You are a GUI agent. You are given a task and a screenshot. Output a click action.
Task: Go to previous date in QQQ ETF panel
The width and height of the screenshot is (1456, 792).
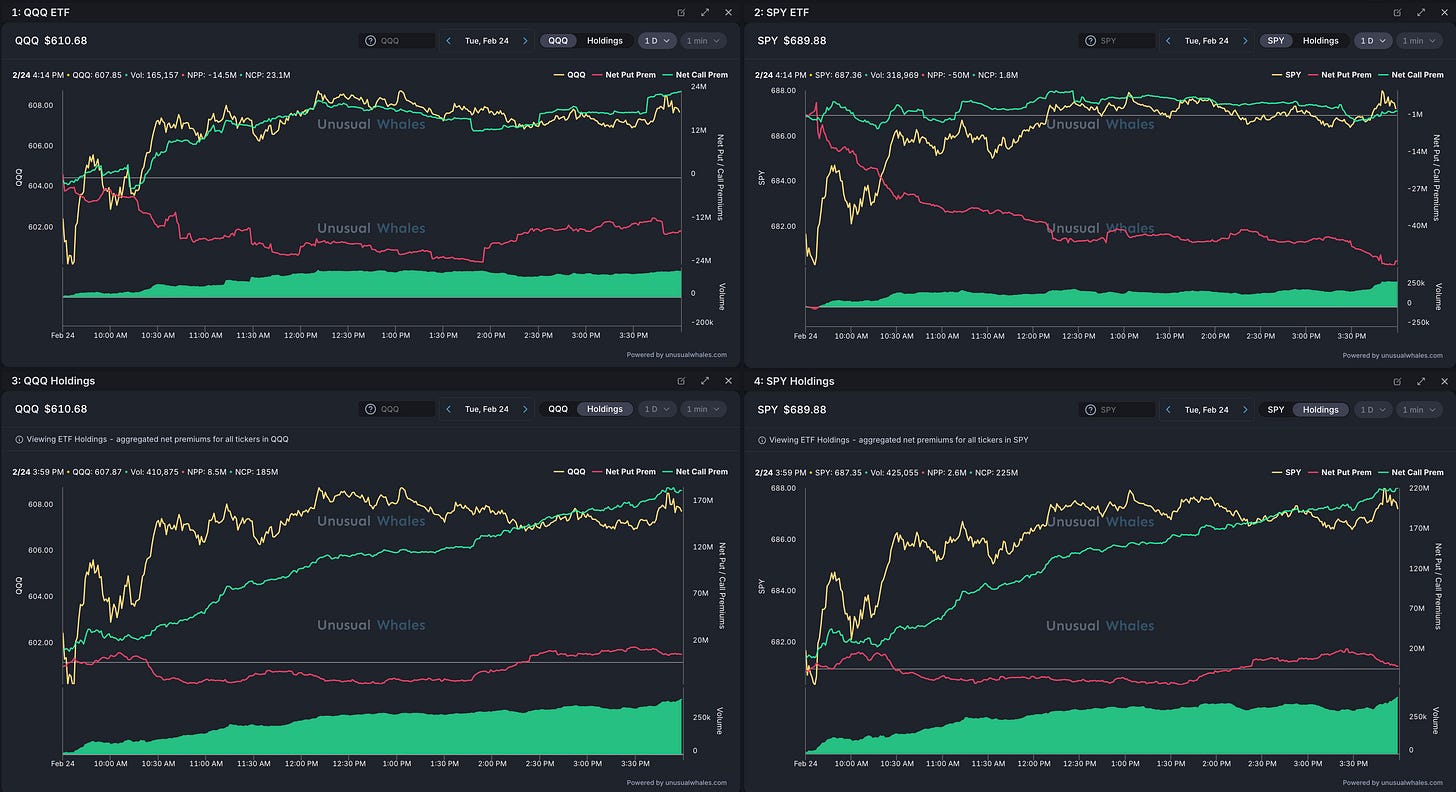[449, 41]
